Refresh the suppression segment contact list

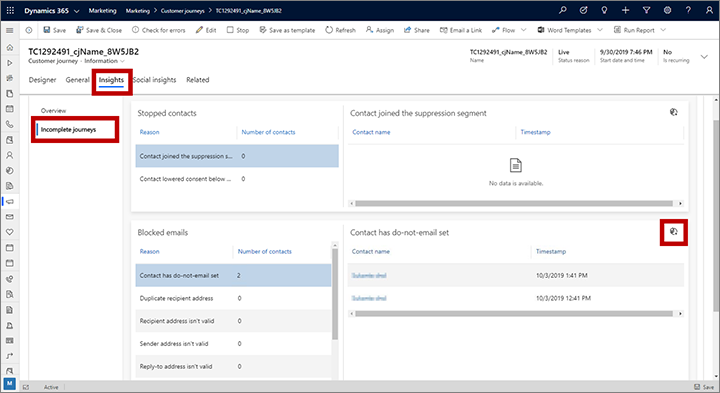pos(674,112)
